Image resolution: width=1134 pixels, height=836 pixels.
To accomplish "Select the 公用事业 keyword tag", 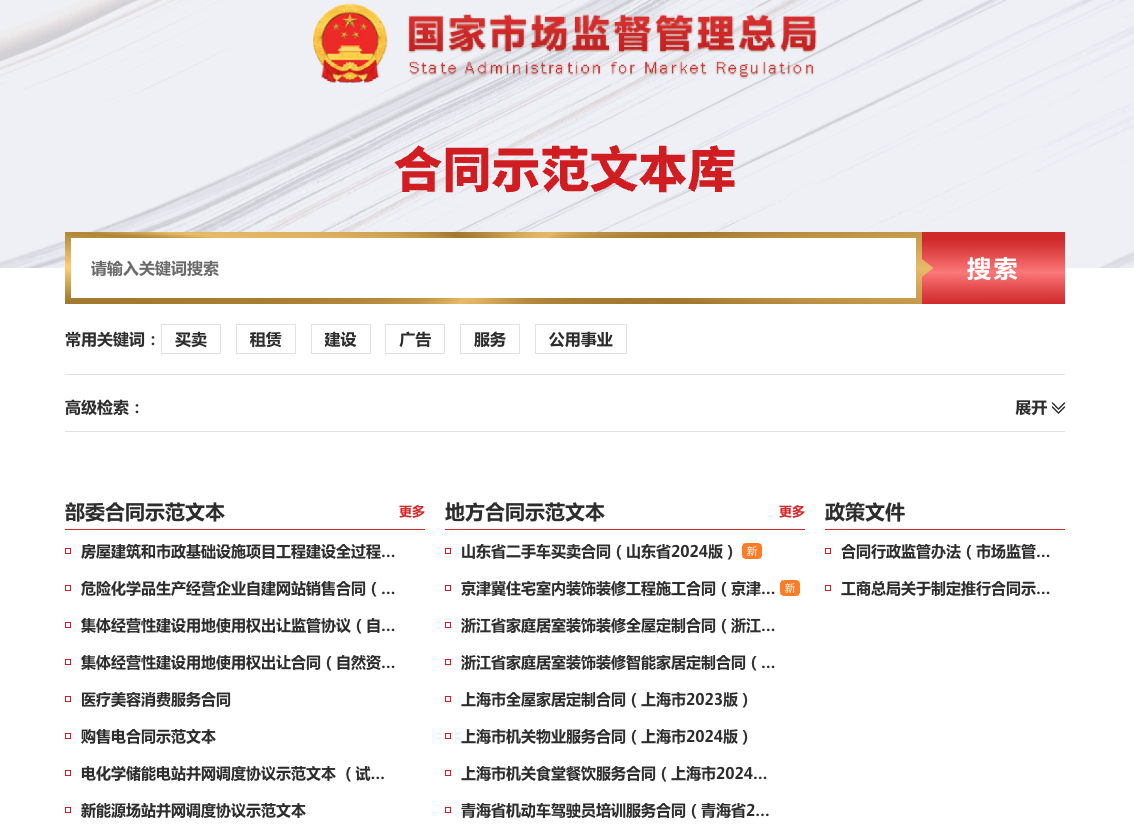I will coord(580,339).
